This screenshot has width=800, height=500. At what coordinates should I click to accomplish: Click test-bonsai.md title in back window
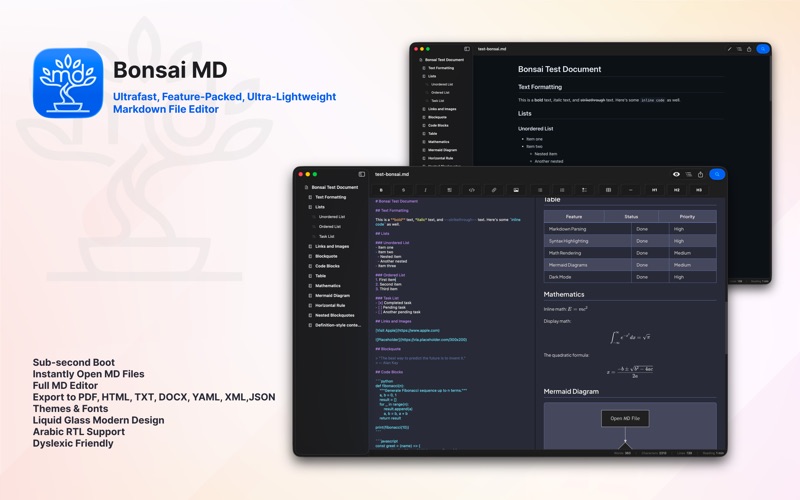click(x=492, y=49)
